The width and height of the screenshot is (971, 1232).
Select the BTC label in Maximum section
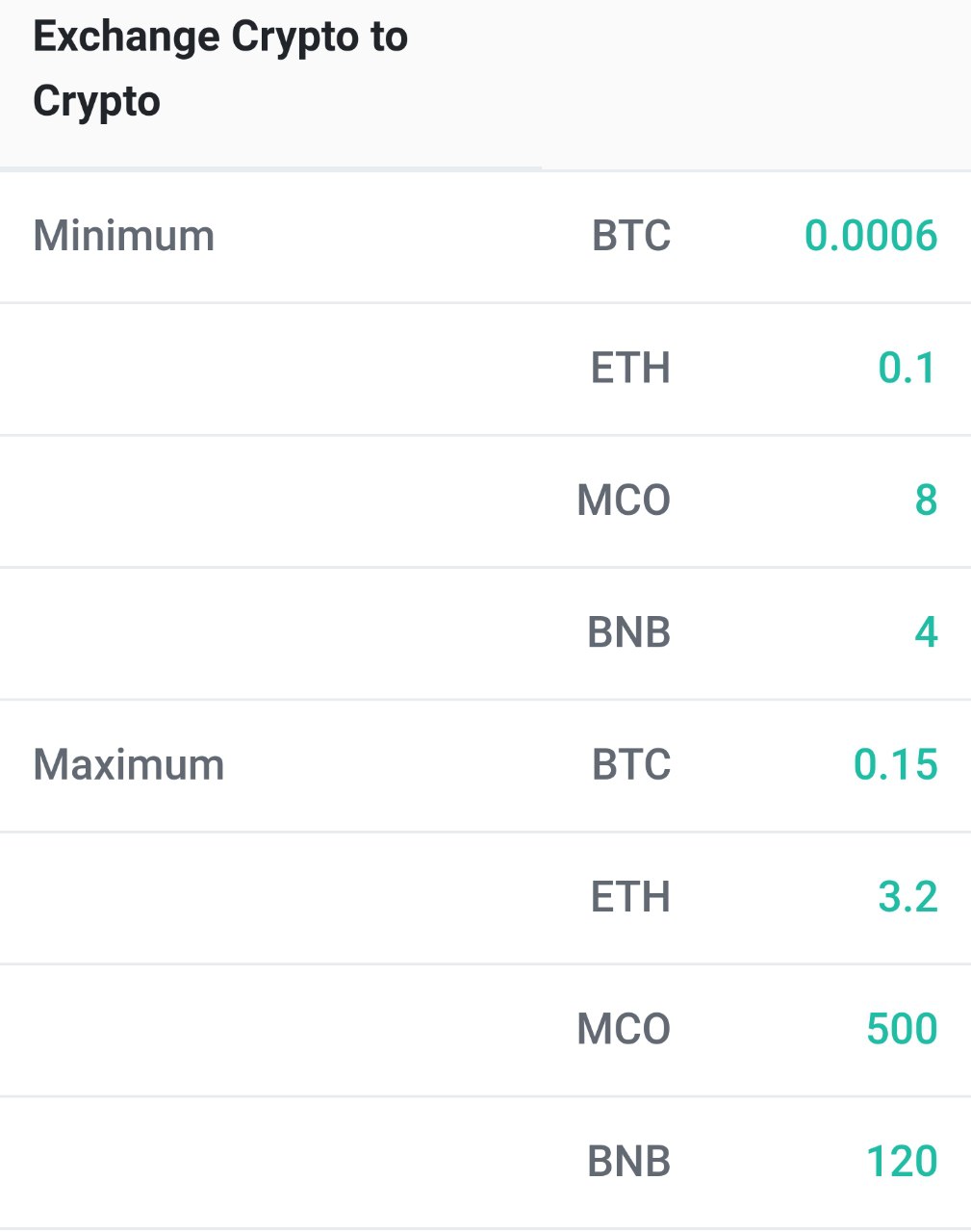point(630,765)
